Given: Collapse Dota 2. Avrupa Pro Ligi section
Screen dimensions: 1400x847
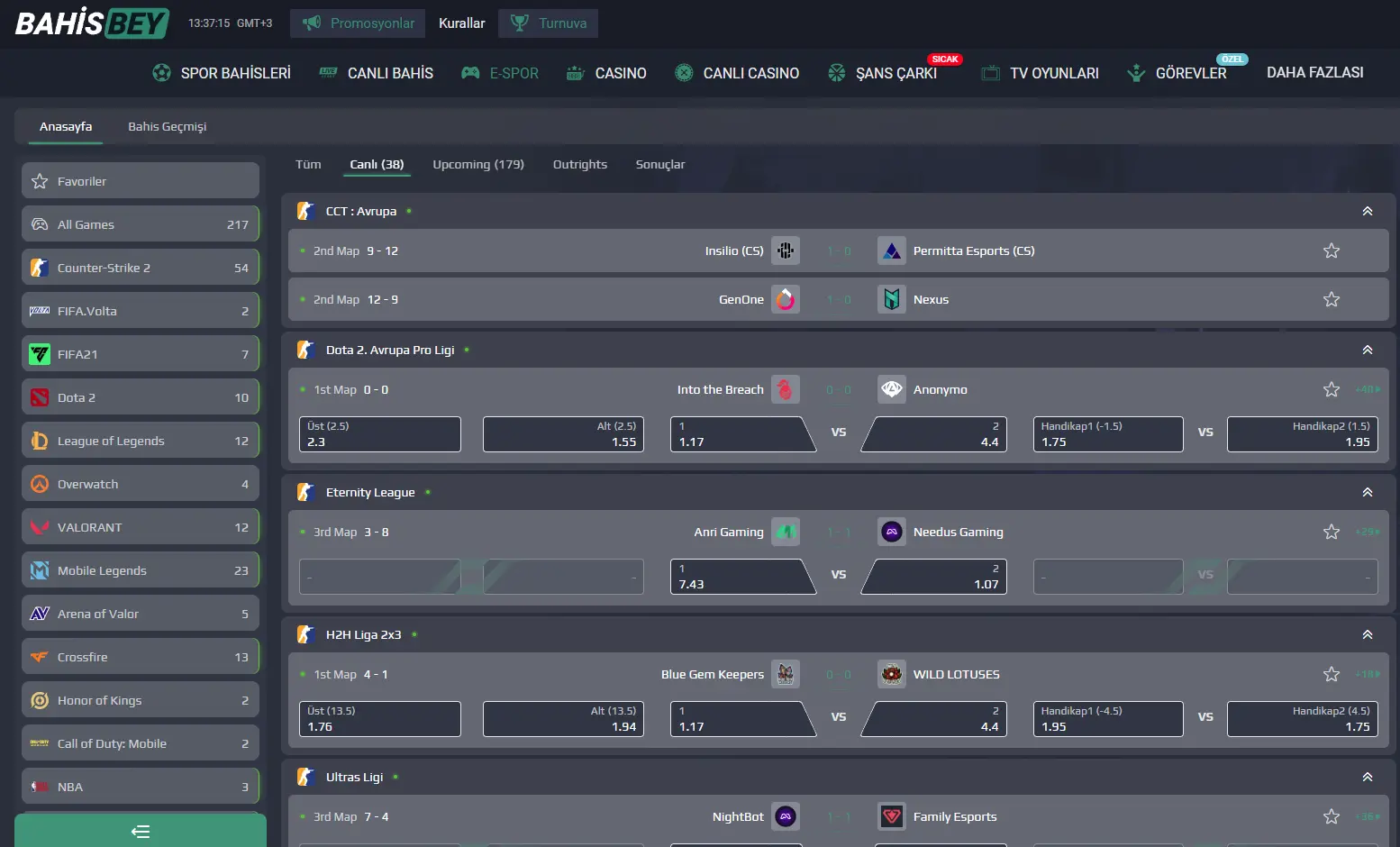Looking at the screenshot, I should tap(1368, 350).
